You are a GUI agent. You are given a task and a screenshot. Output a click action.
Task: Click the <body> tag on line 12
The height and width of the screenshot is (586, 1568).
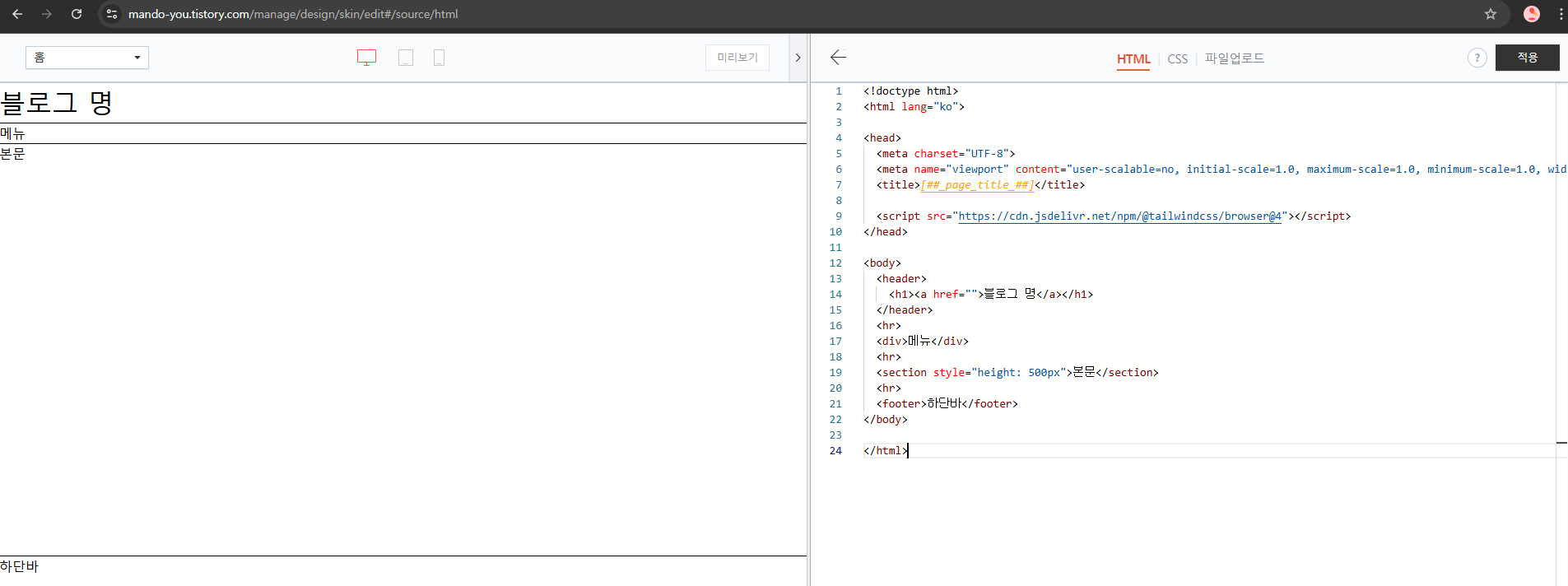(x=882, y=263)
